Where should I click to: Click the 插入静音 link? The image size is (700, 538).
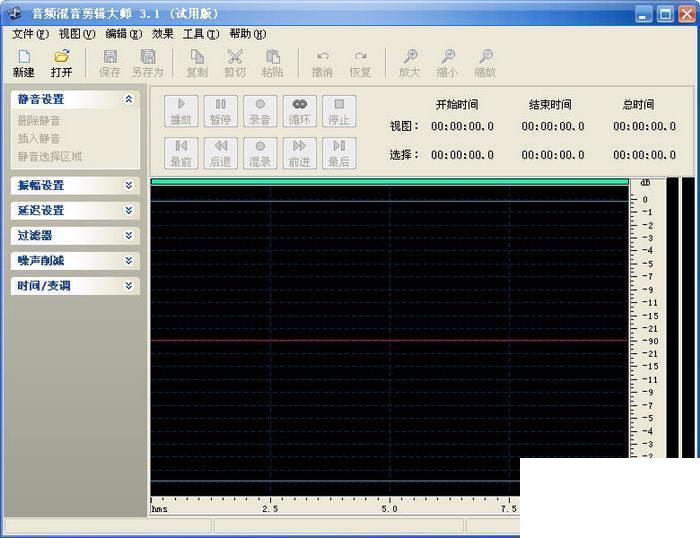click(39, 139)
